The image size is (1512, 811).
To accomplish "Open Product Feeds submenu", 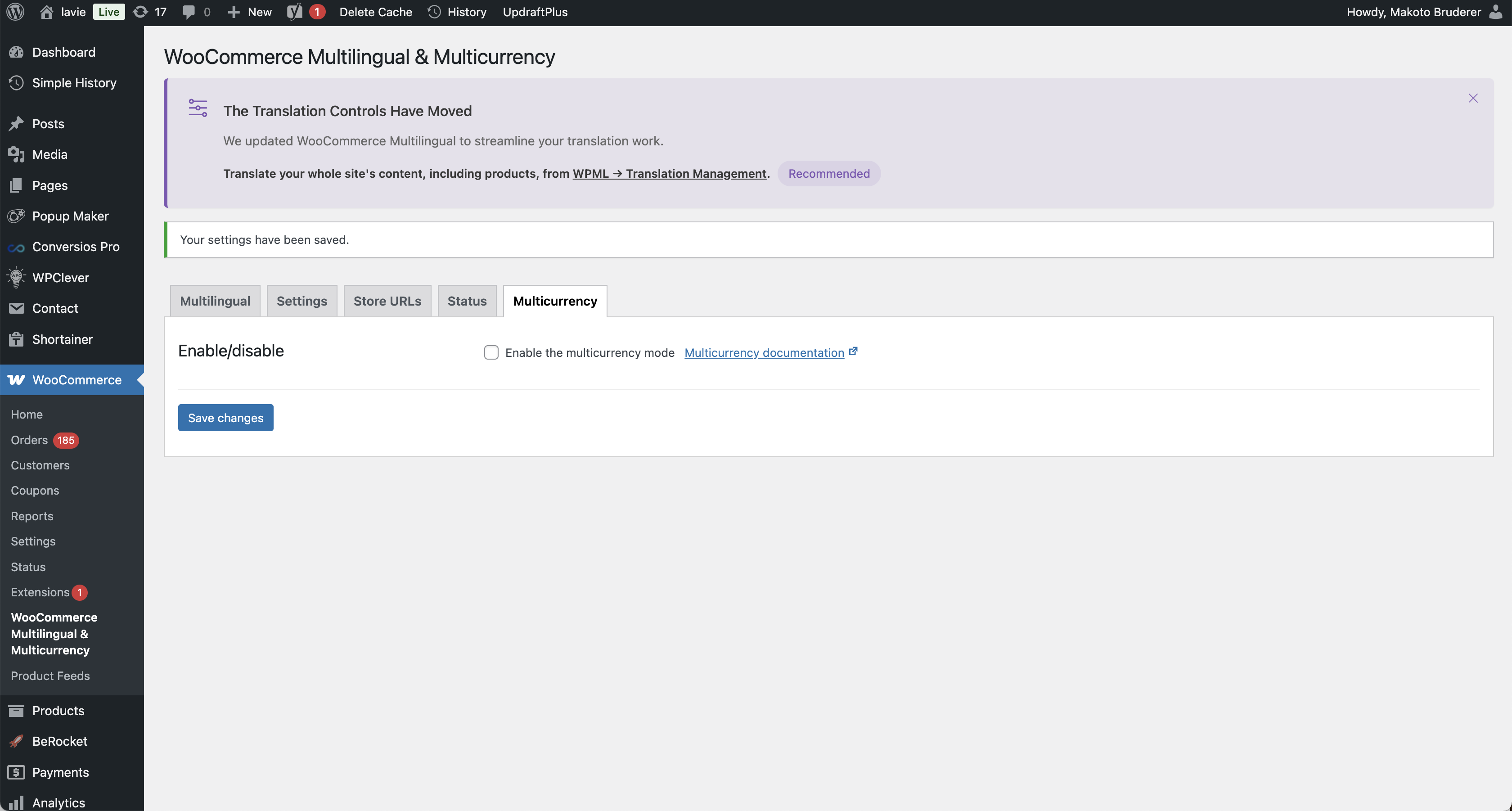I will coord(50,676).
